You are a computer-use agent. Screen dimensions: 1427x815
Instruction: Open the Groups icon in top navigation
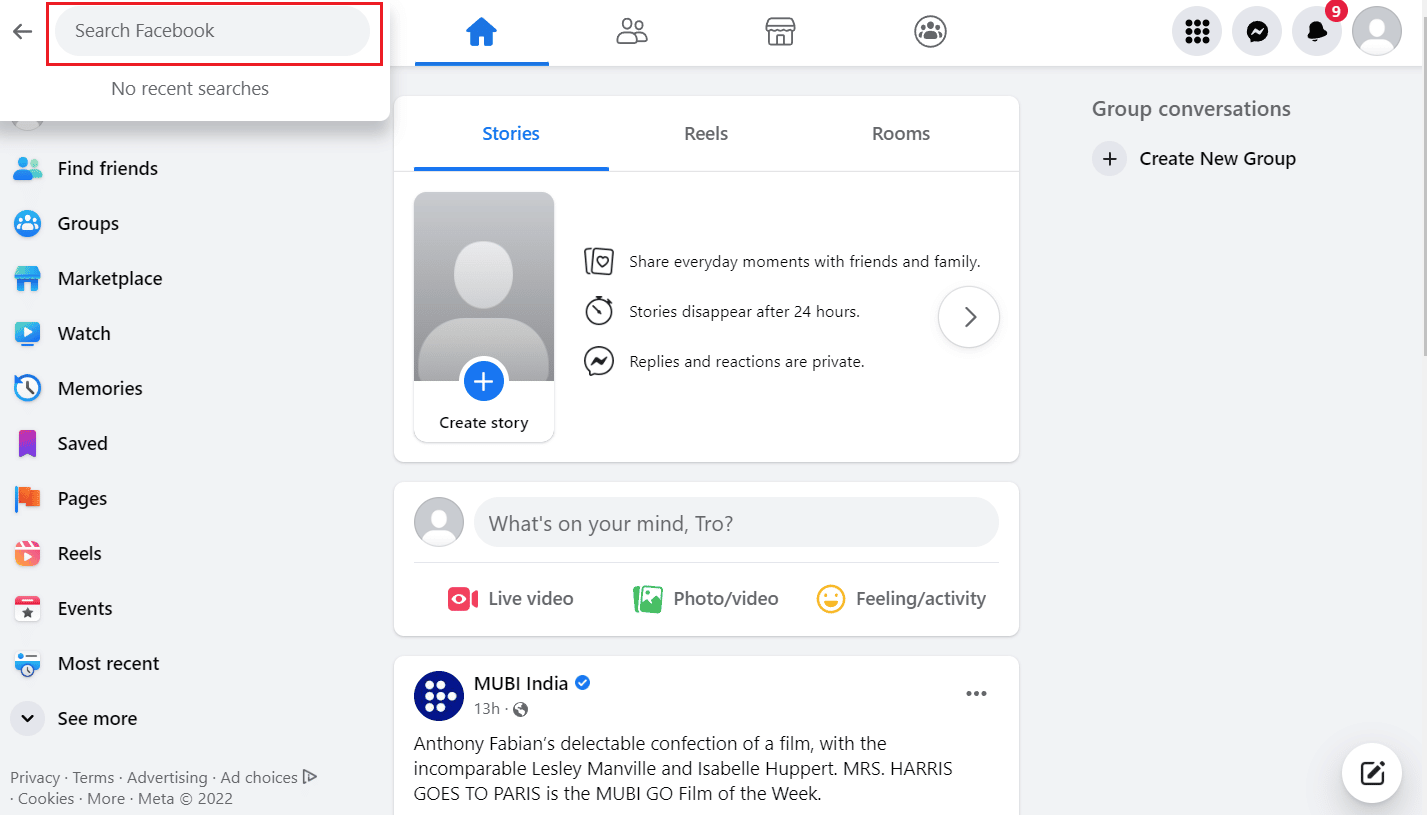pos(930,32)
